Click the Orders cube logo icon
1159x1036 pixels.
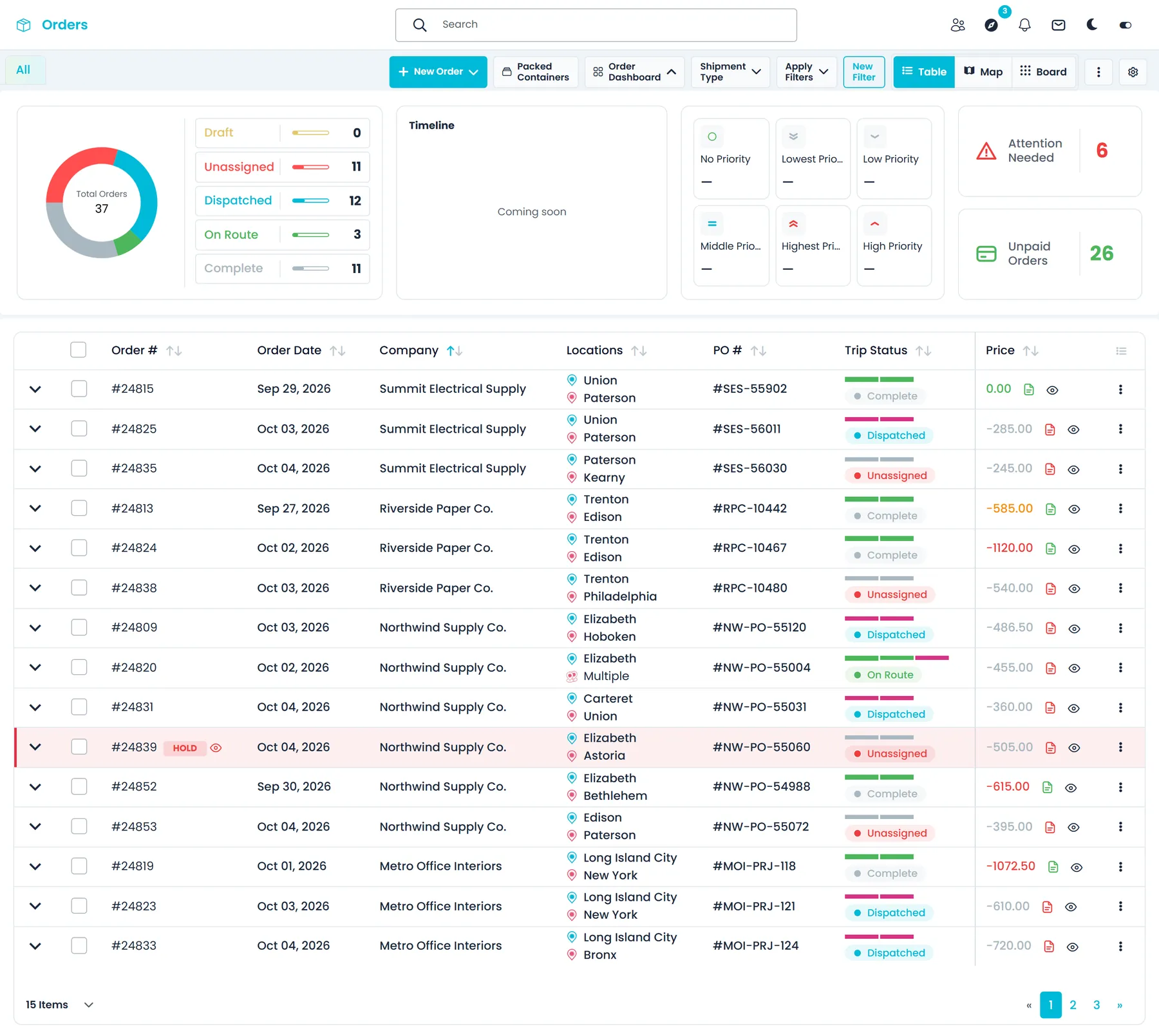23,25
